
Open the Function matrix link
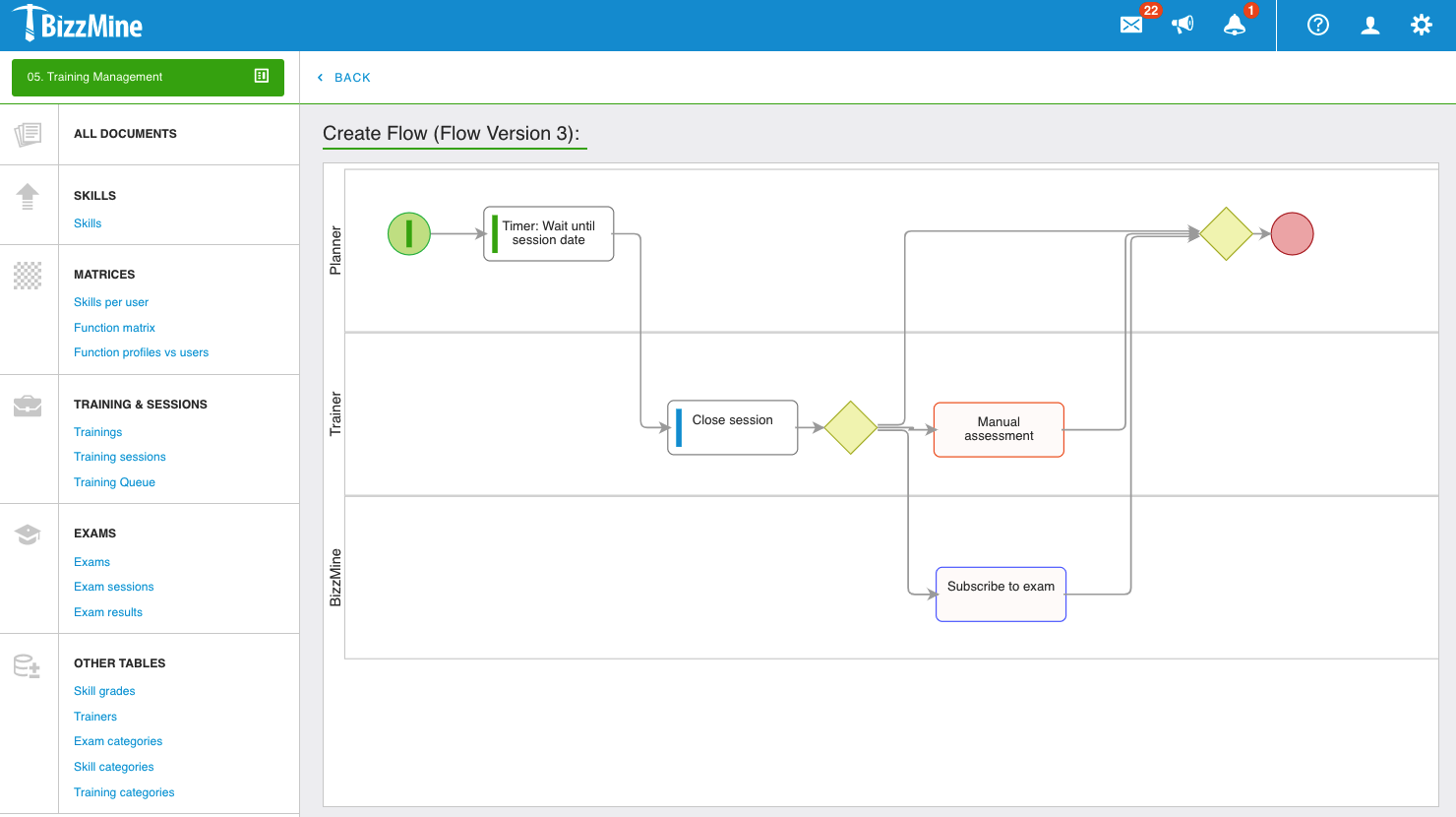pyautogui.click(x=114, y=328)
